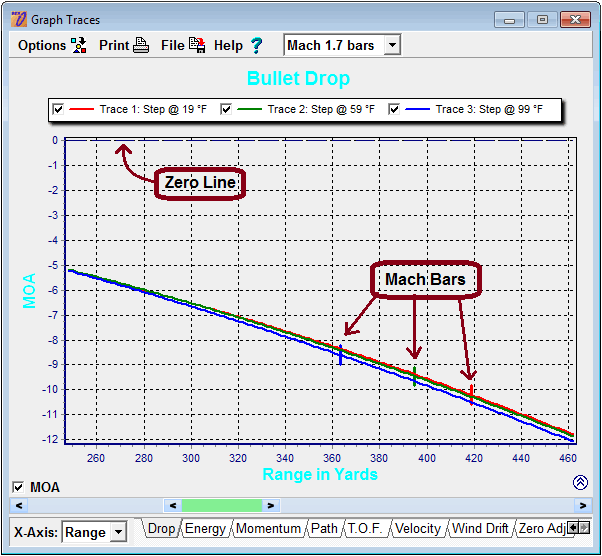602x556 pixels.
Task: Click the File save icon
Action: 197,45
